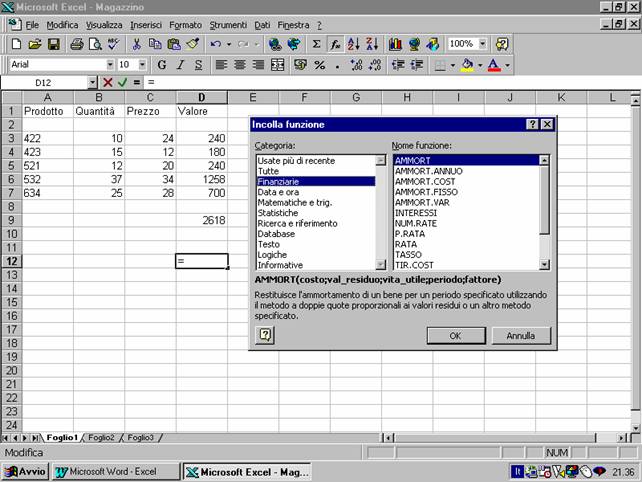Insert hyperlink globe icon
The width and height of the screenshot is (642, 482).
[x=275, y=44]
